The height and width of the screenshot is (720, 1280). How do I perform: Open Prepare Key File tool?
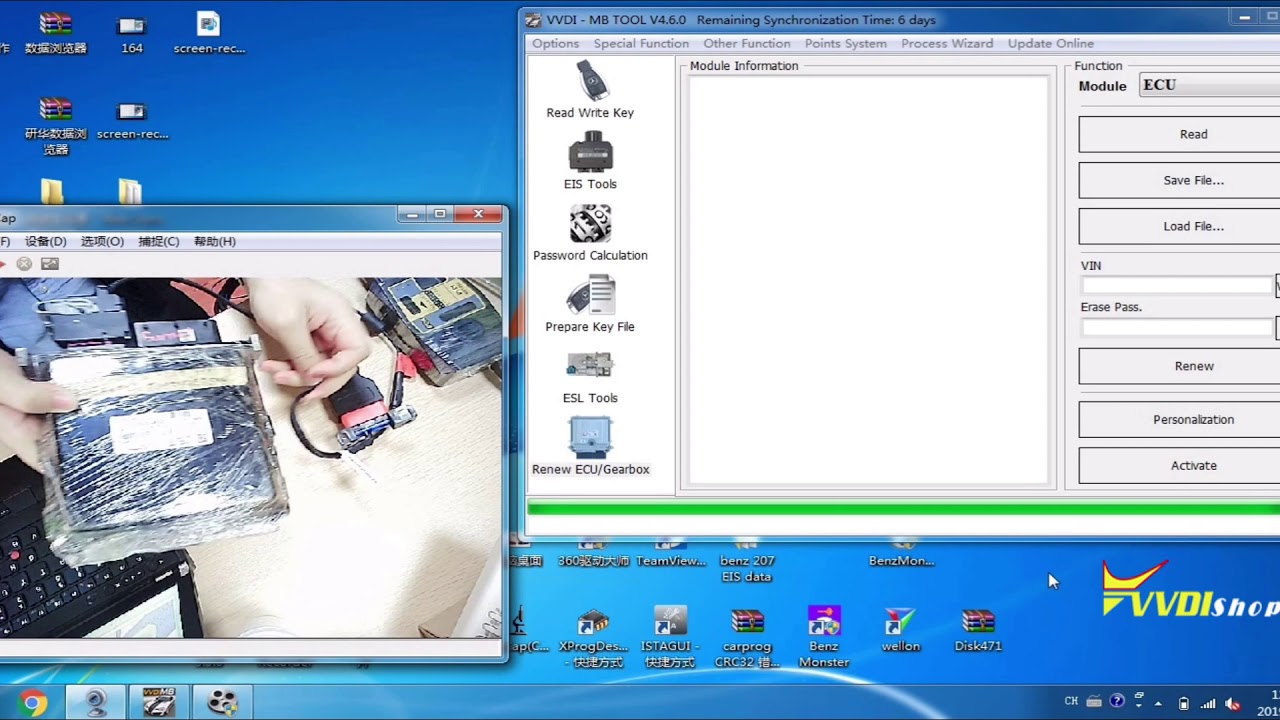(x=590, y=304)
